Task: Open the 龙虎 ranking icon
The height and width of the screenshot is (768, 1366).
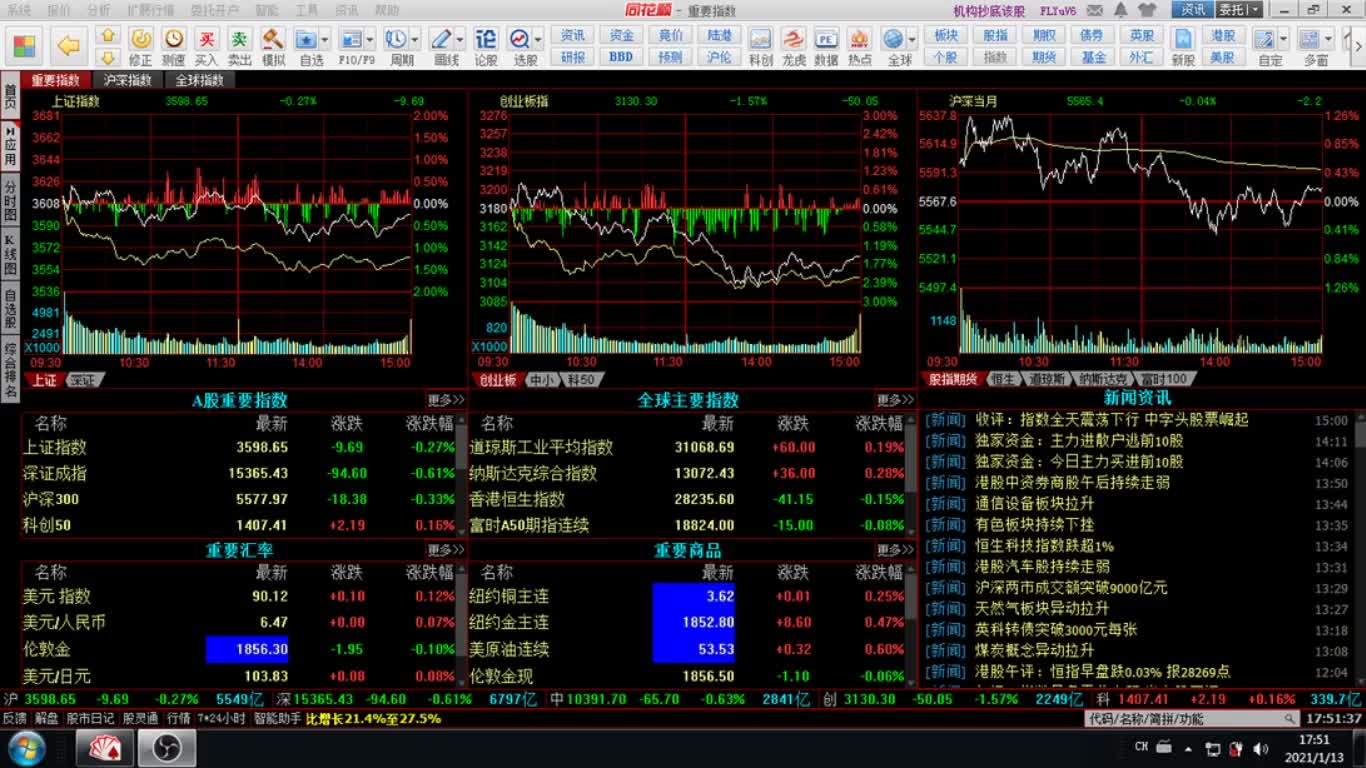Action: click(793, 46)
